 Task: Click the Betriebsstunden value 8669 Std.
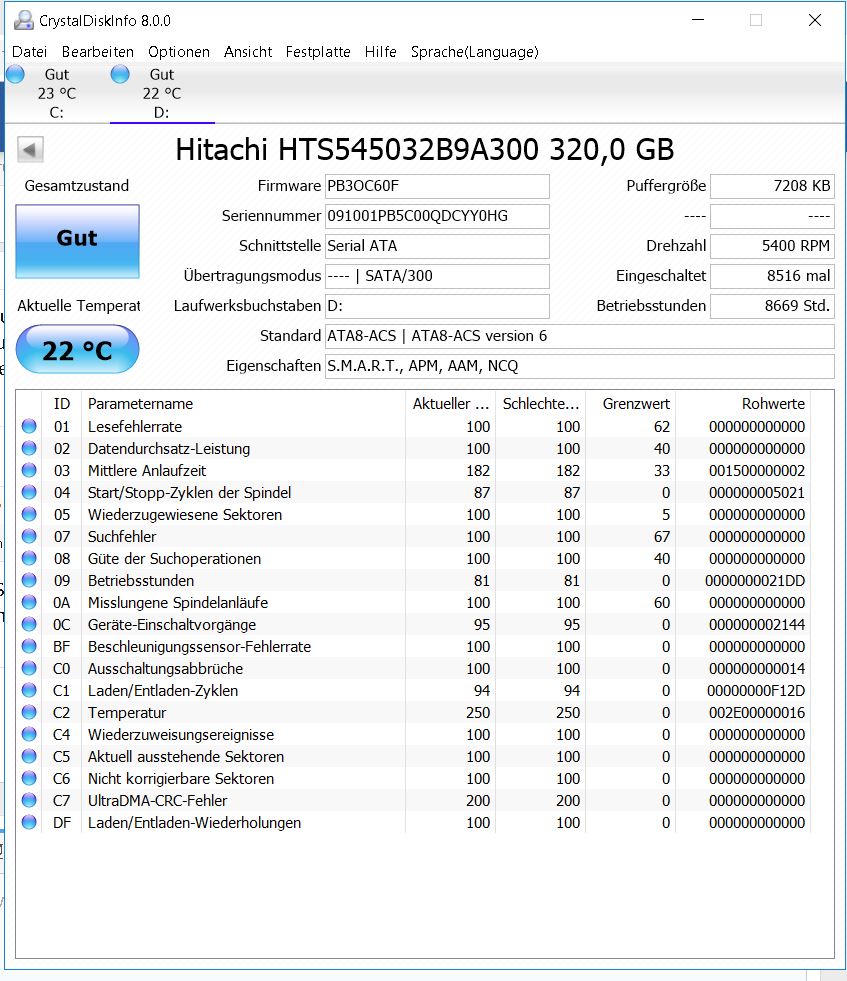[772, 306]
